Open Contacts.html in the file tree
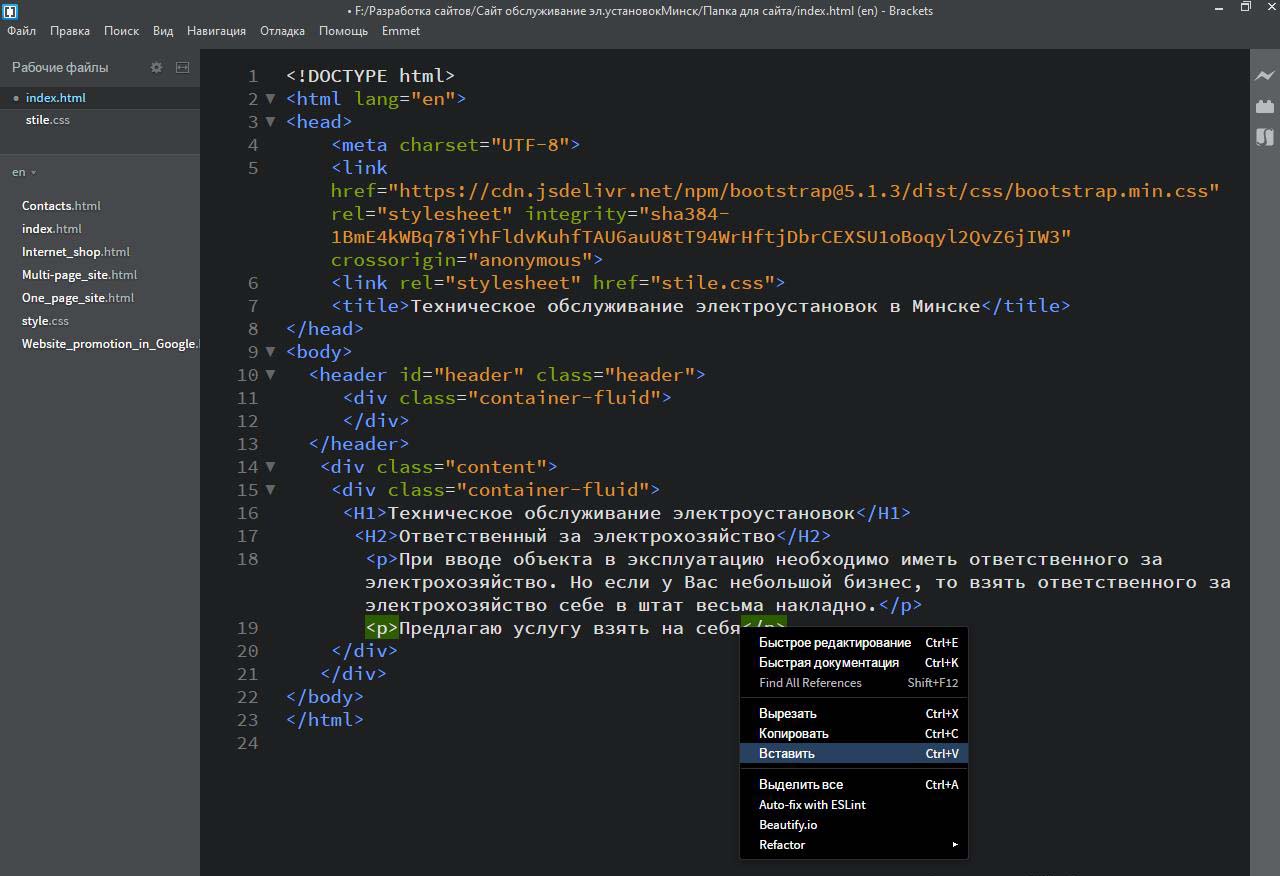The height and width of the screenshot is (876, 1280). pyautogui.click(x=61, y=206)
